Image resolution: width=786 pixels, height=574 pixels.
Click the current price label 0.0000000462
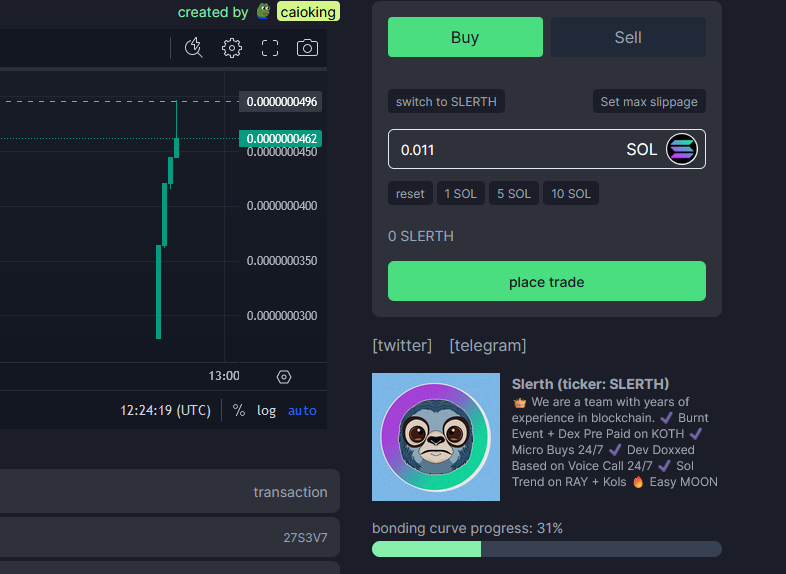[x=281, y=138]
